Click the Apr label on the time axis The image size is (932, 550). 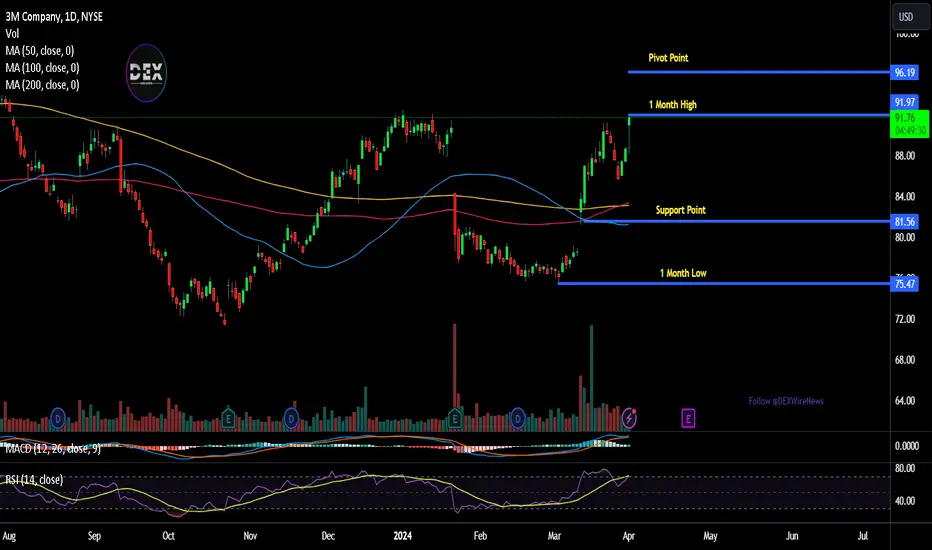pyautogui.click(x=628, y=536)
